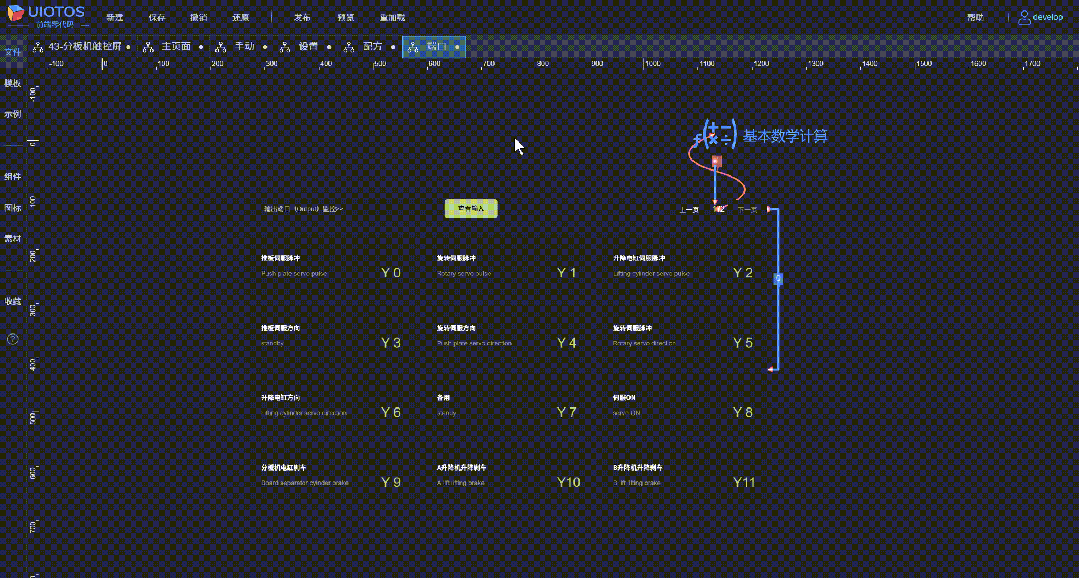Image resolution: width=1079 pixels, height=578 pixels.
Task: Open the 收藏 sidebar panel
Action: (x=12, y=301)
